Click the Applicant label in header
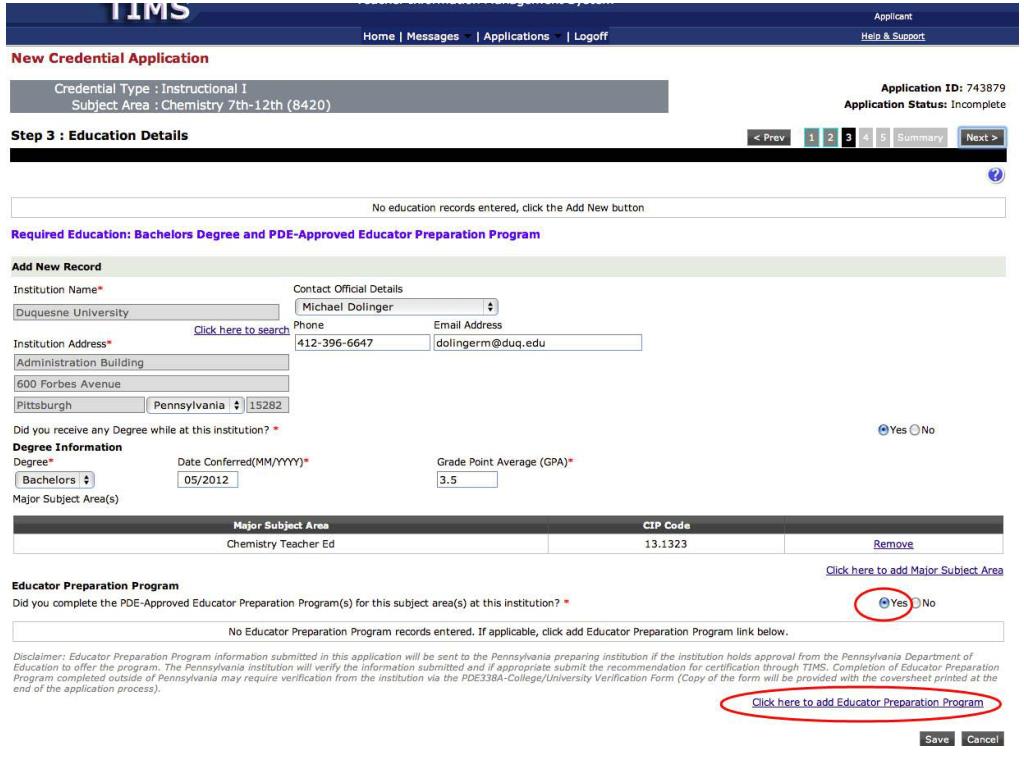Screen dimensions: 1024x768 pyautogui.click(x=893, y=16)
